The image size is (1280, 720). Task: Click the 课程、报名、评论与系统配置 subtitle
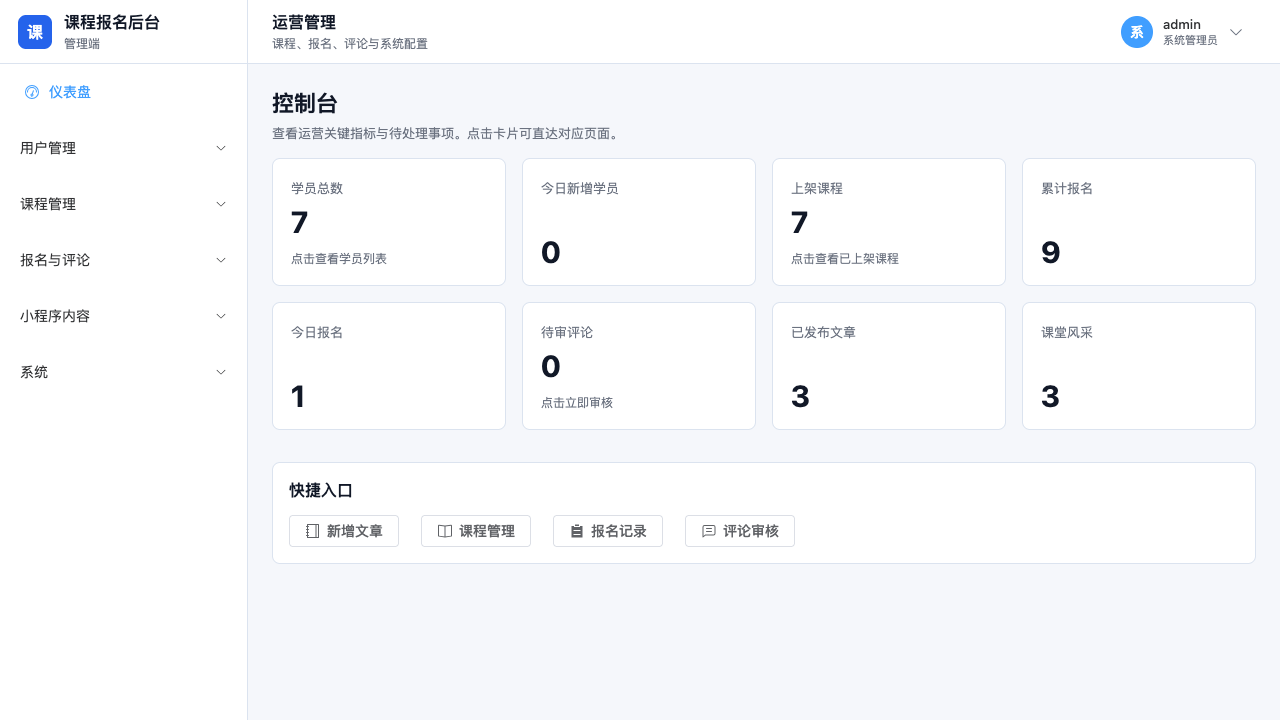(x=350, y=44)
